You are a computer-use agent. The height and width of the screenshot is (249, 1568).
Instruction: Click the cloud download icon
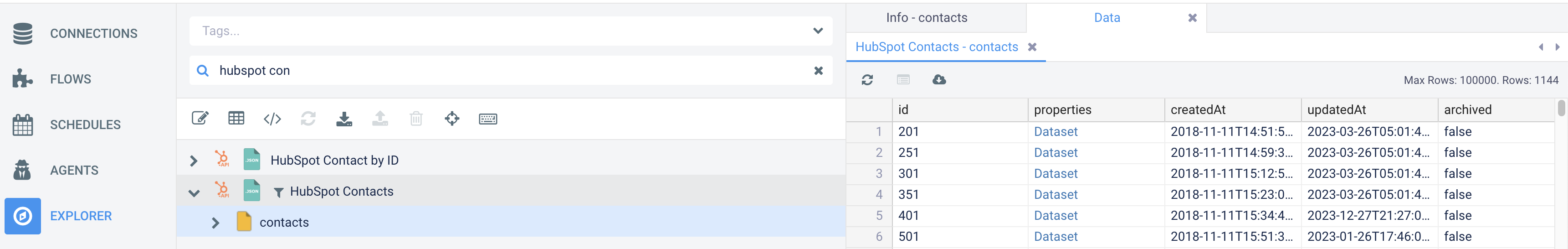939,80
